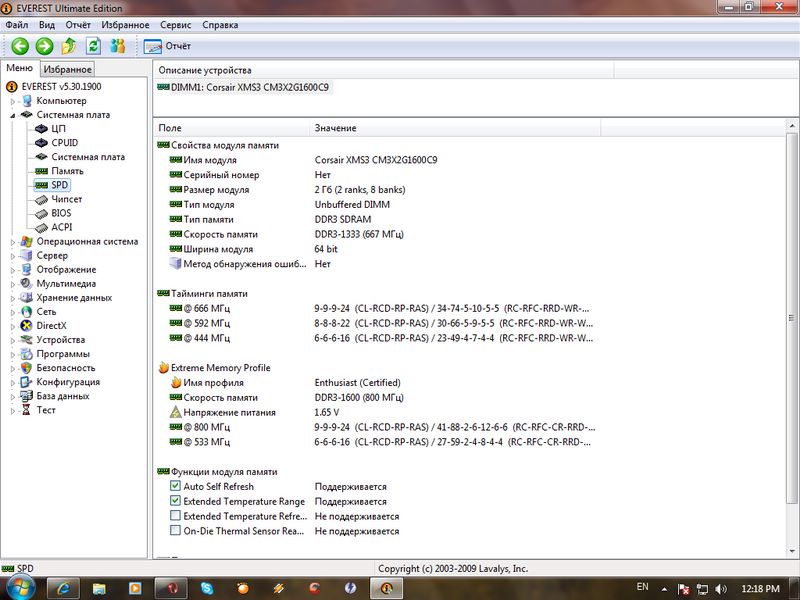Click the Up folder toolbar icon

[69, 46]
